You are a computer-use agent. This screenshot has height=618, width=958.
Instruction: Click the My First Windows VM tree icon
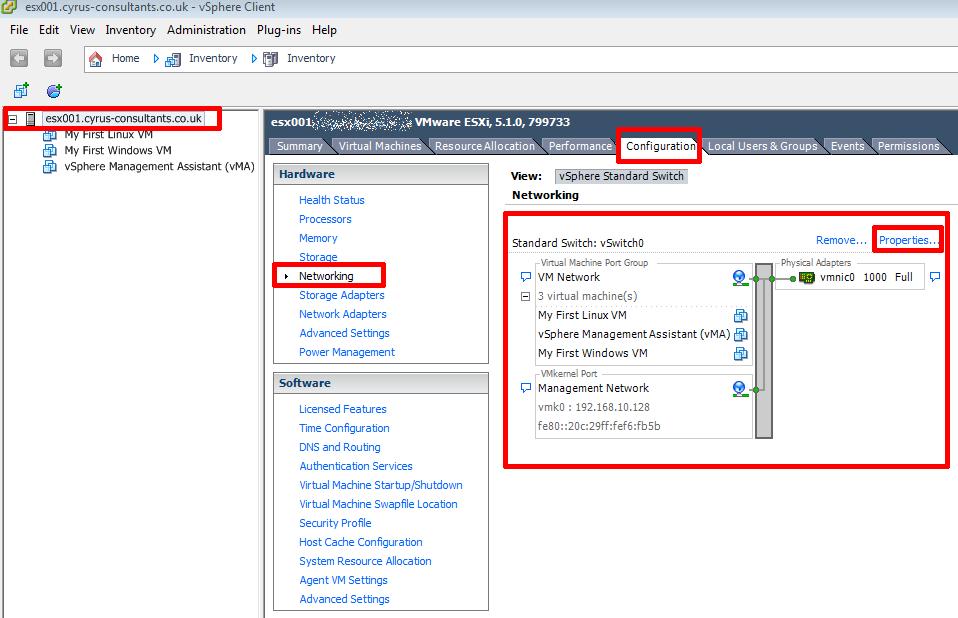[49, 150]
